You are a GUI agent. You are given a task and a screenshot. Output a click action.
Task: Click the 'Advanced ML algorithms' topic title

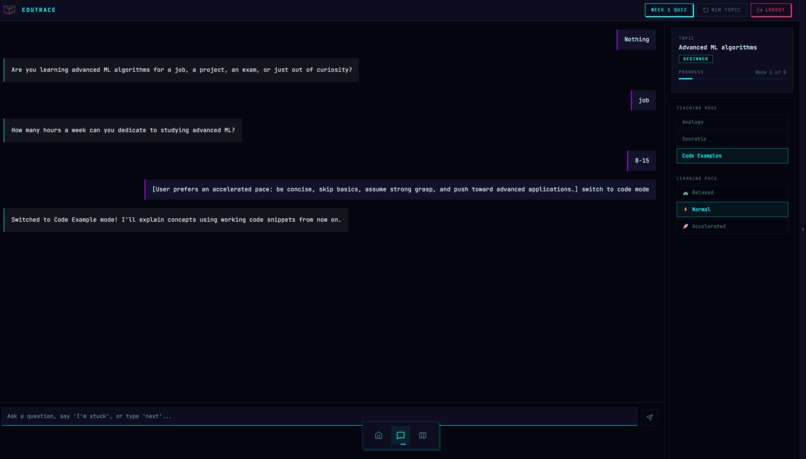click(x=718, y=47)
